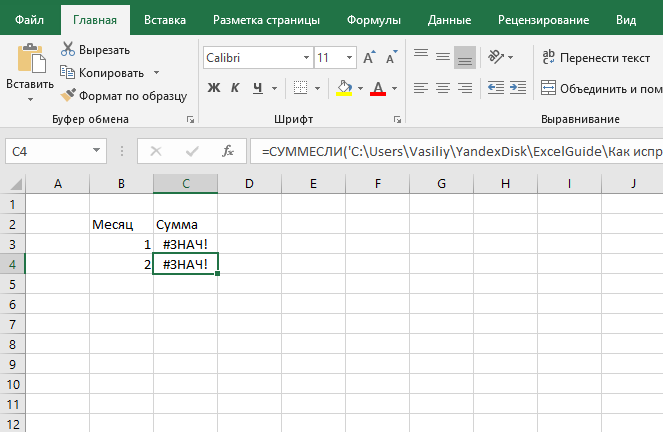Increase font size with large A icon
Viewport: 663px width, 432px height.
coord(369,57)
